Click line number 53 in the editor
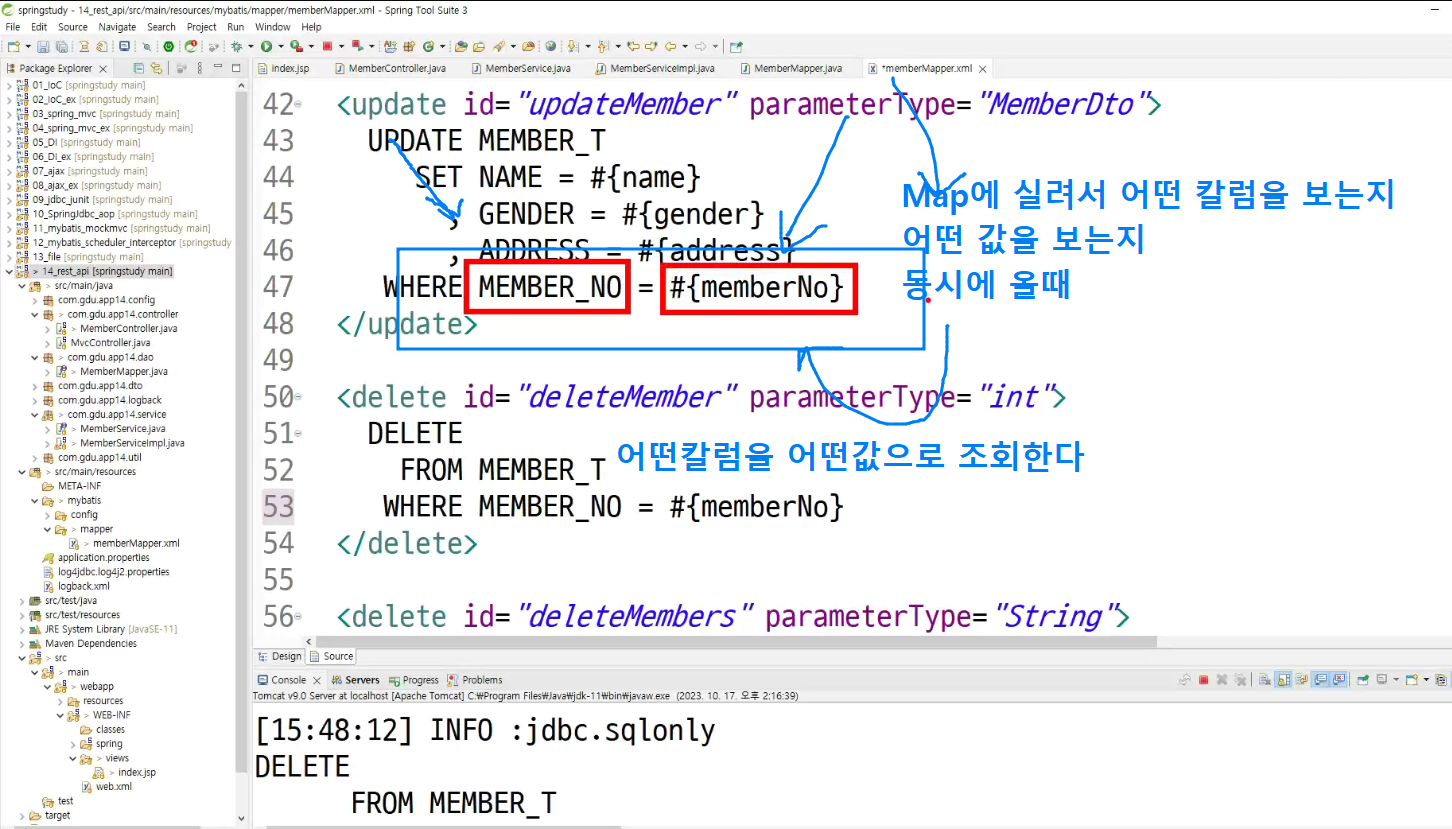The width and height of the screenshot is (1452, 829). pos(278,507)
